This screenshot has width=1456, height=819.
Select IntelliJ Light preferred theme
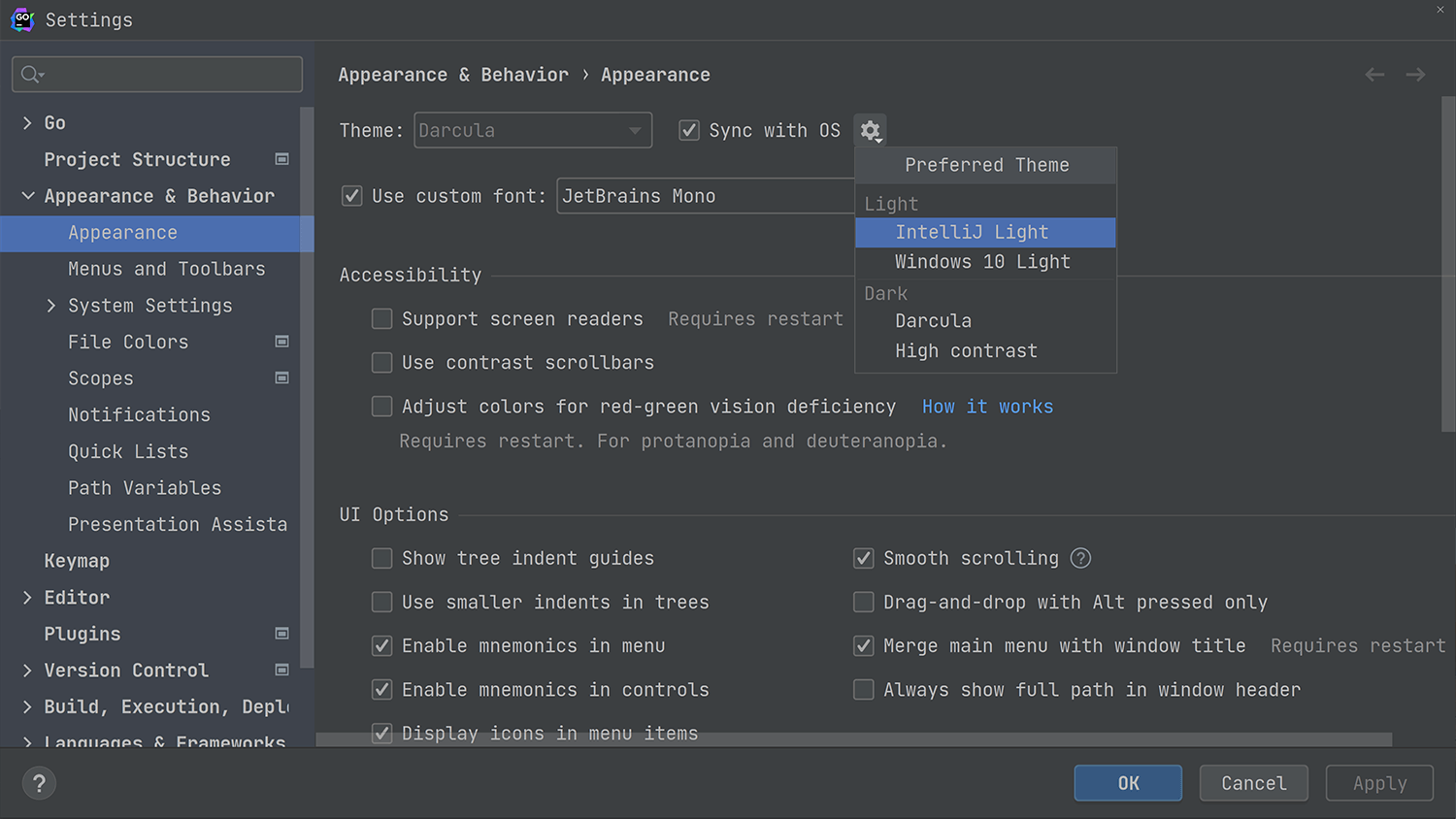(985, 233)
